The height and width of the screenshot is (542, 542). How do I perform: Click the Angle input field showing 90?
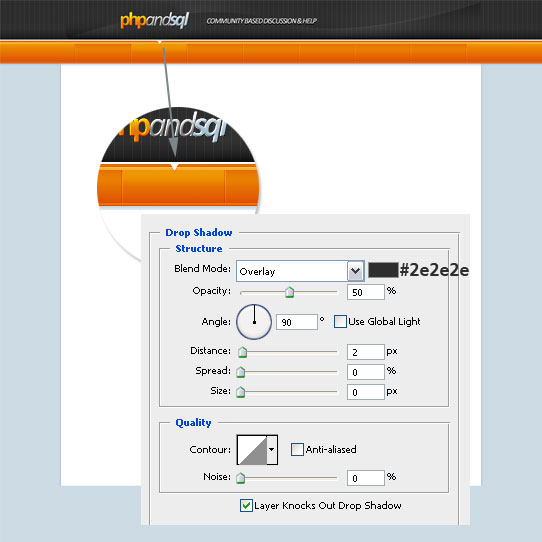point(297,322)
